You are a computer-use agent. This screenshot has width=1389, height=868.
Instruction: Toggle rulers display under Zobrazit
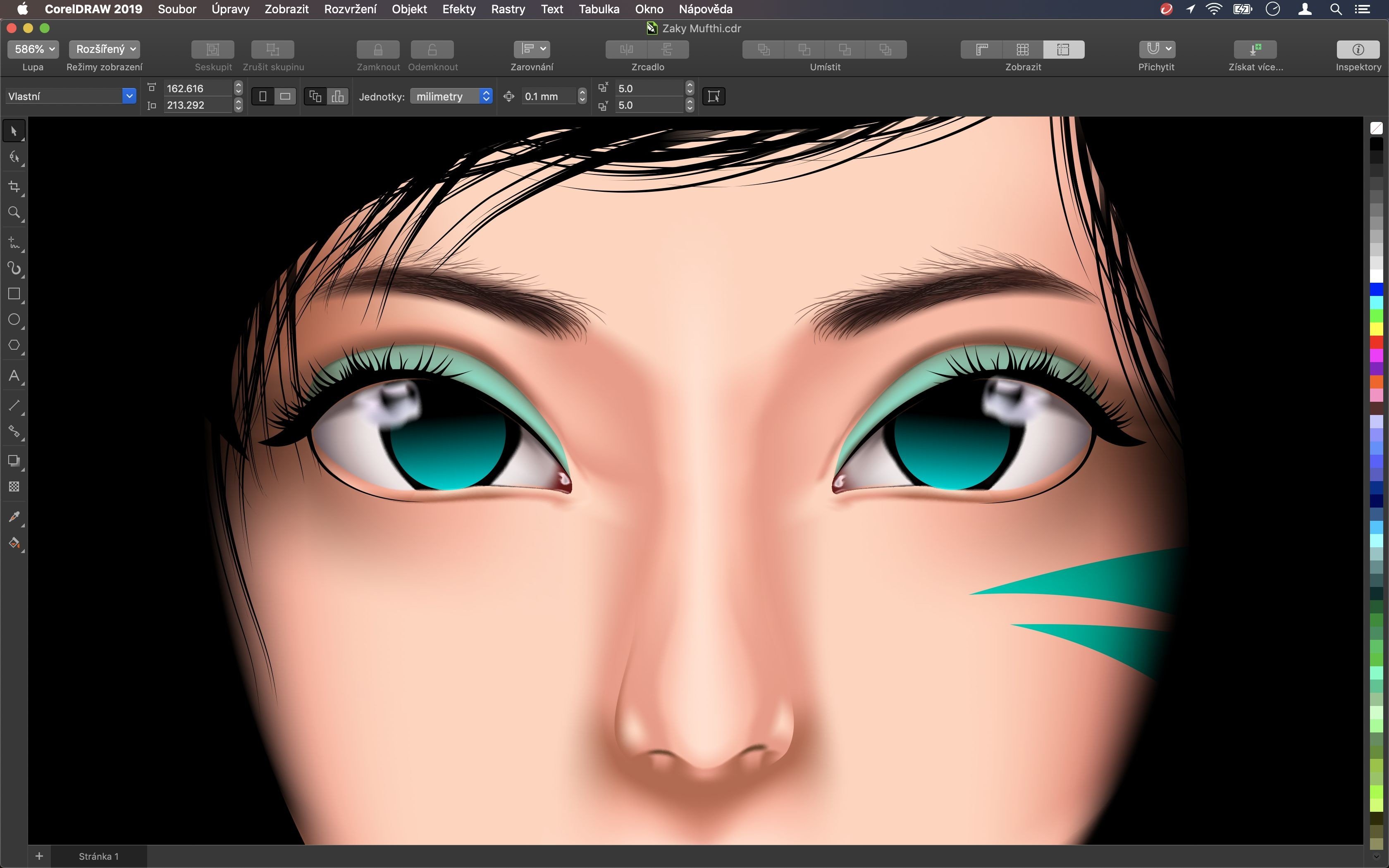click(981, 49)
